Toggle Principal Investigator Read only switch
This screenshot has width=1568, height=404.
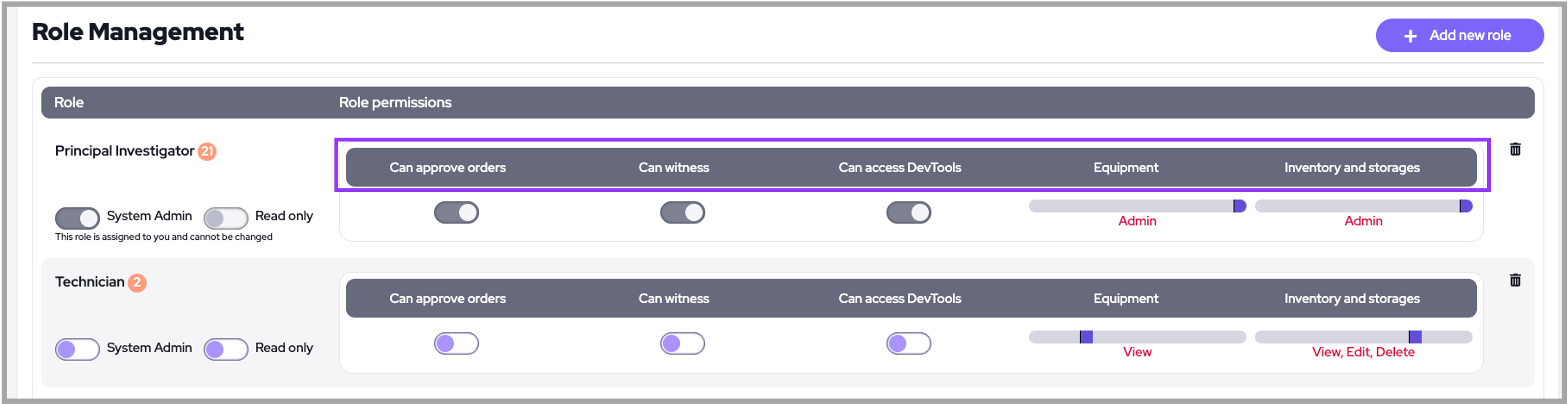pyautogui.click(x=226, y=218)
